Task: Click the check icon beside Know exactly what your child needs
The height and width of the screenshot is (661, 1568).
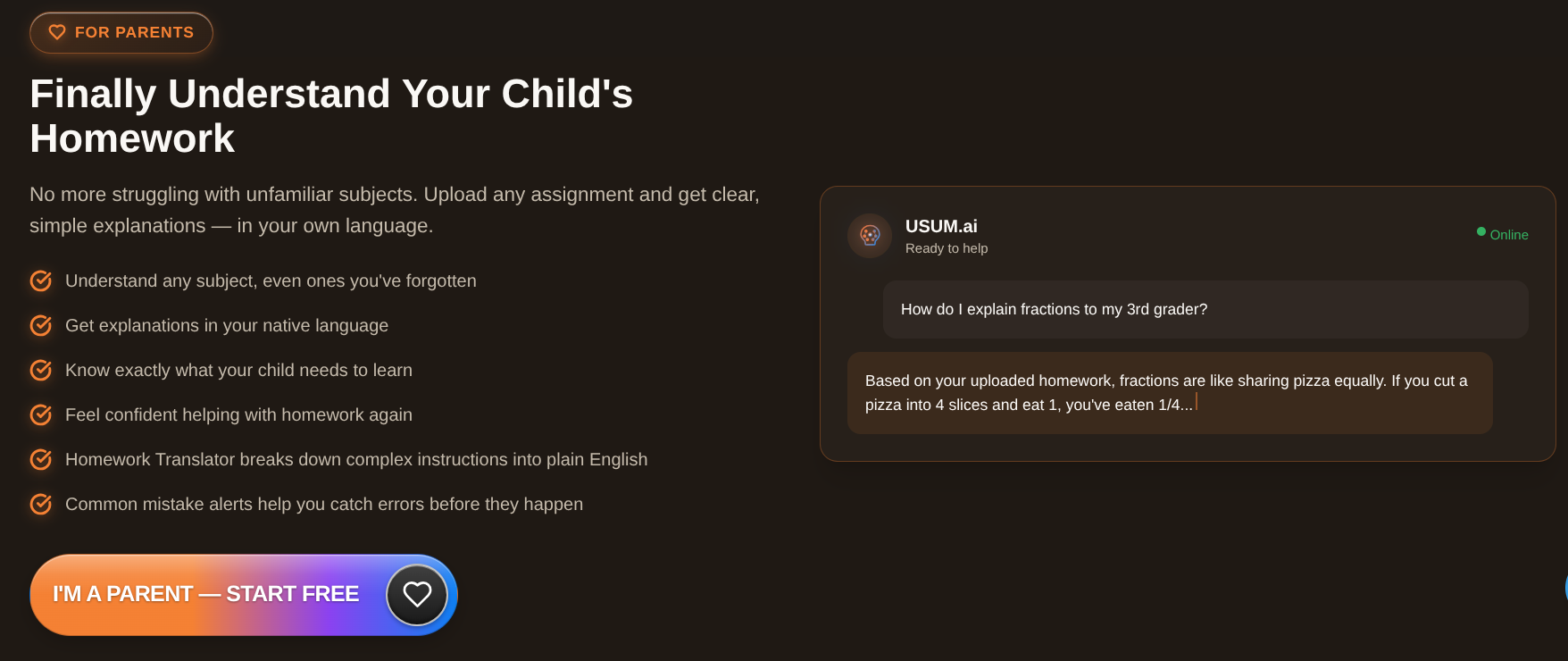Action: tap(41, 370)
